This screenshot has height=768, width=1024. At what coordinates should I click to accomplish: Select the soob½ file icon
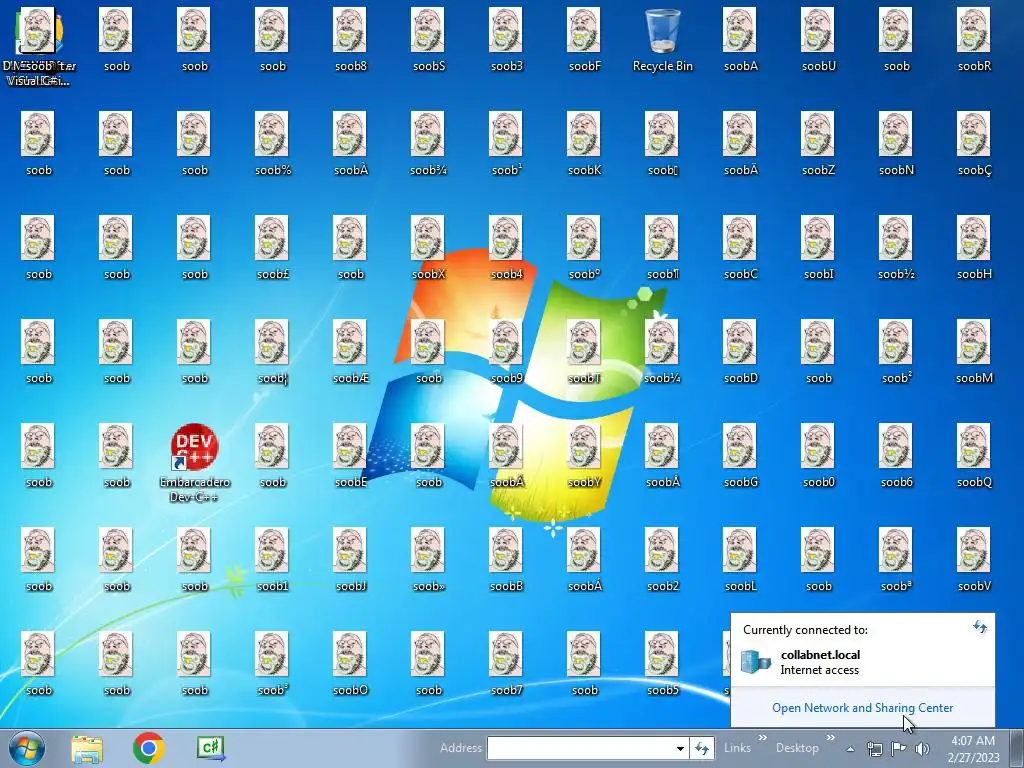pos(896,248)
